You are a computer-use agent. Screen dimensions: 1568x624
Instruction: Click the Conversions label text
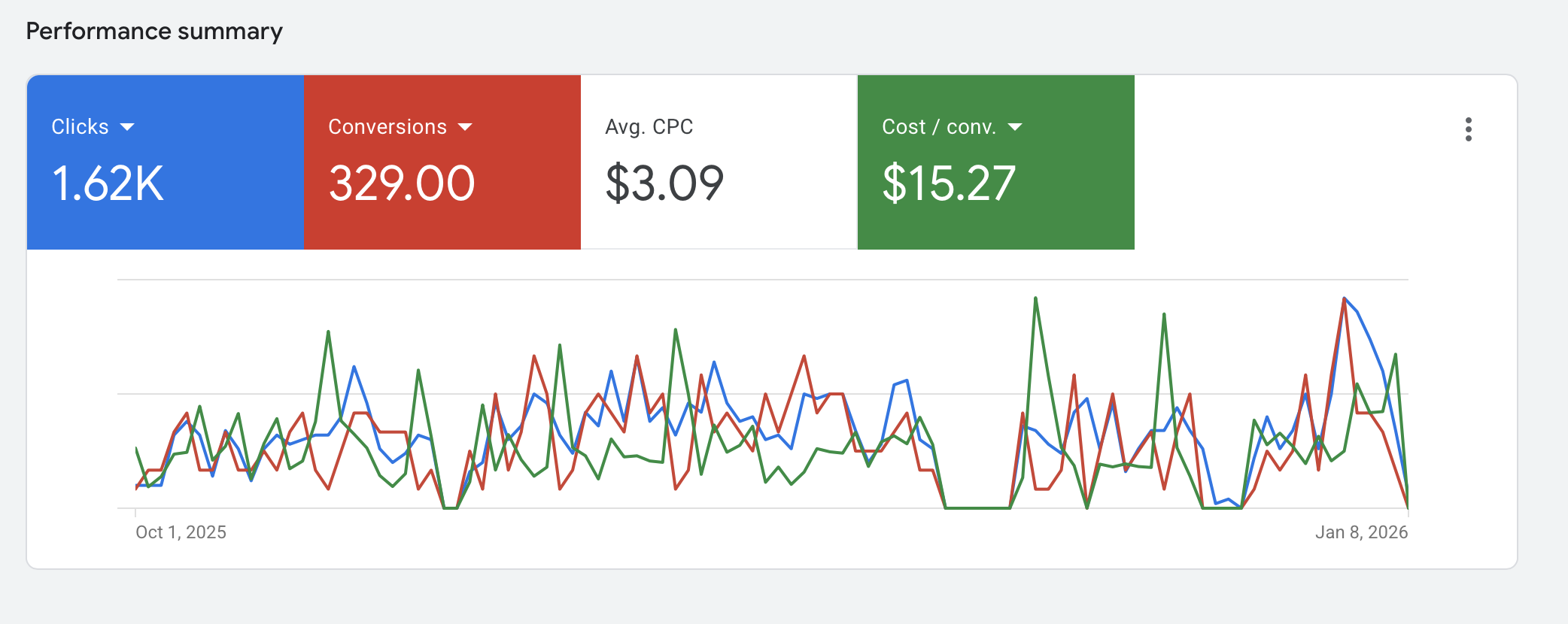click(387, 127)
